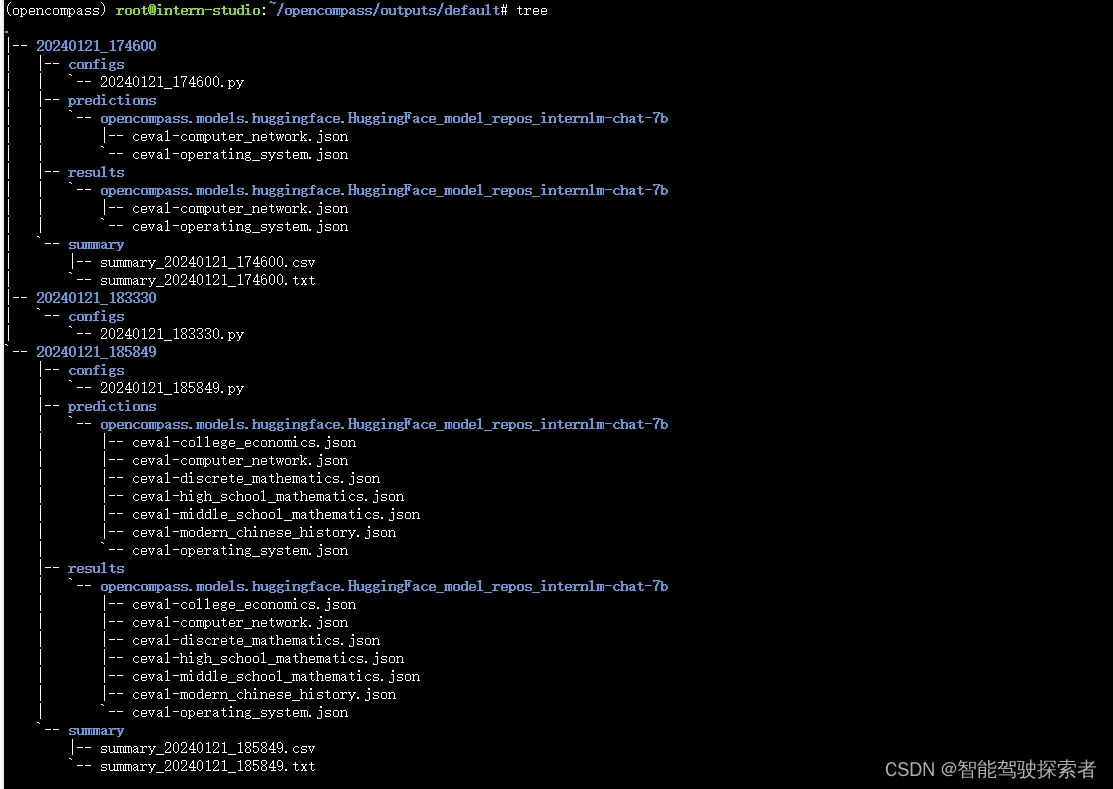Select the "predictions" folder under 20240121_185849
This screenshot has height=789, width=1113.
(x=112, y=407)
